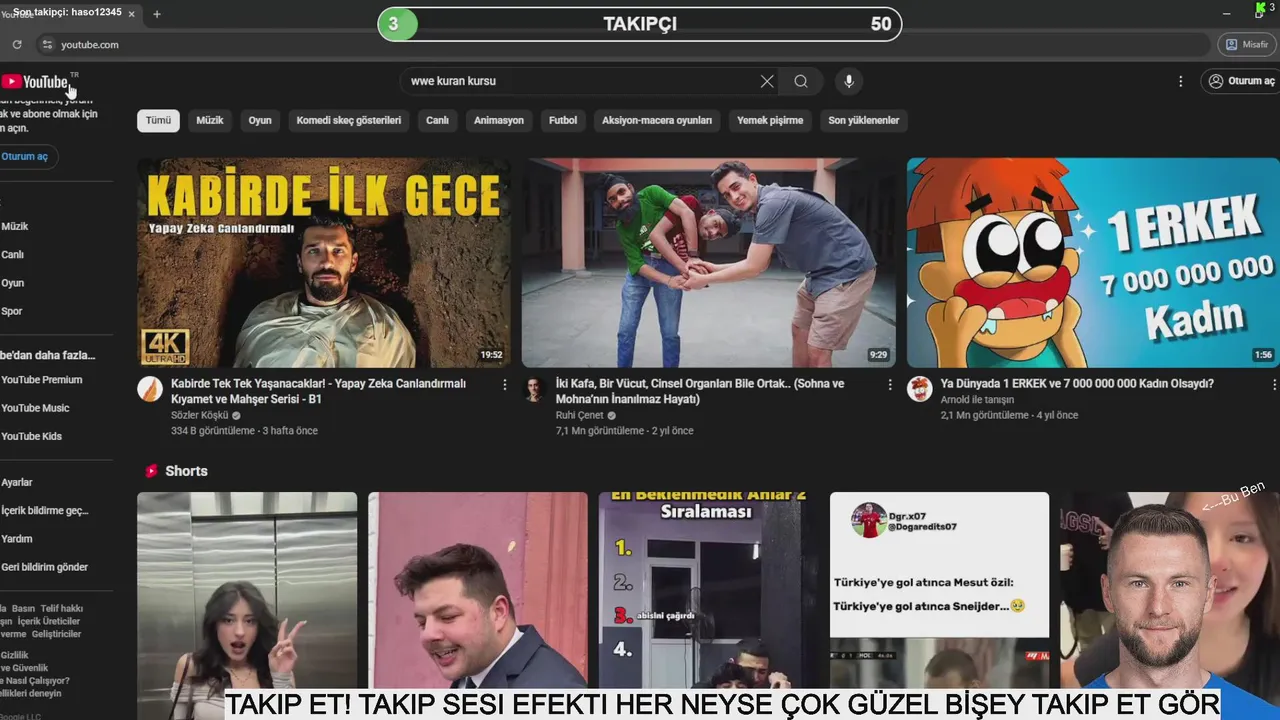Clear the search box with the X icon
Screen dimensions: 1280x720
coord(767,81)
